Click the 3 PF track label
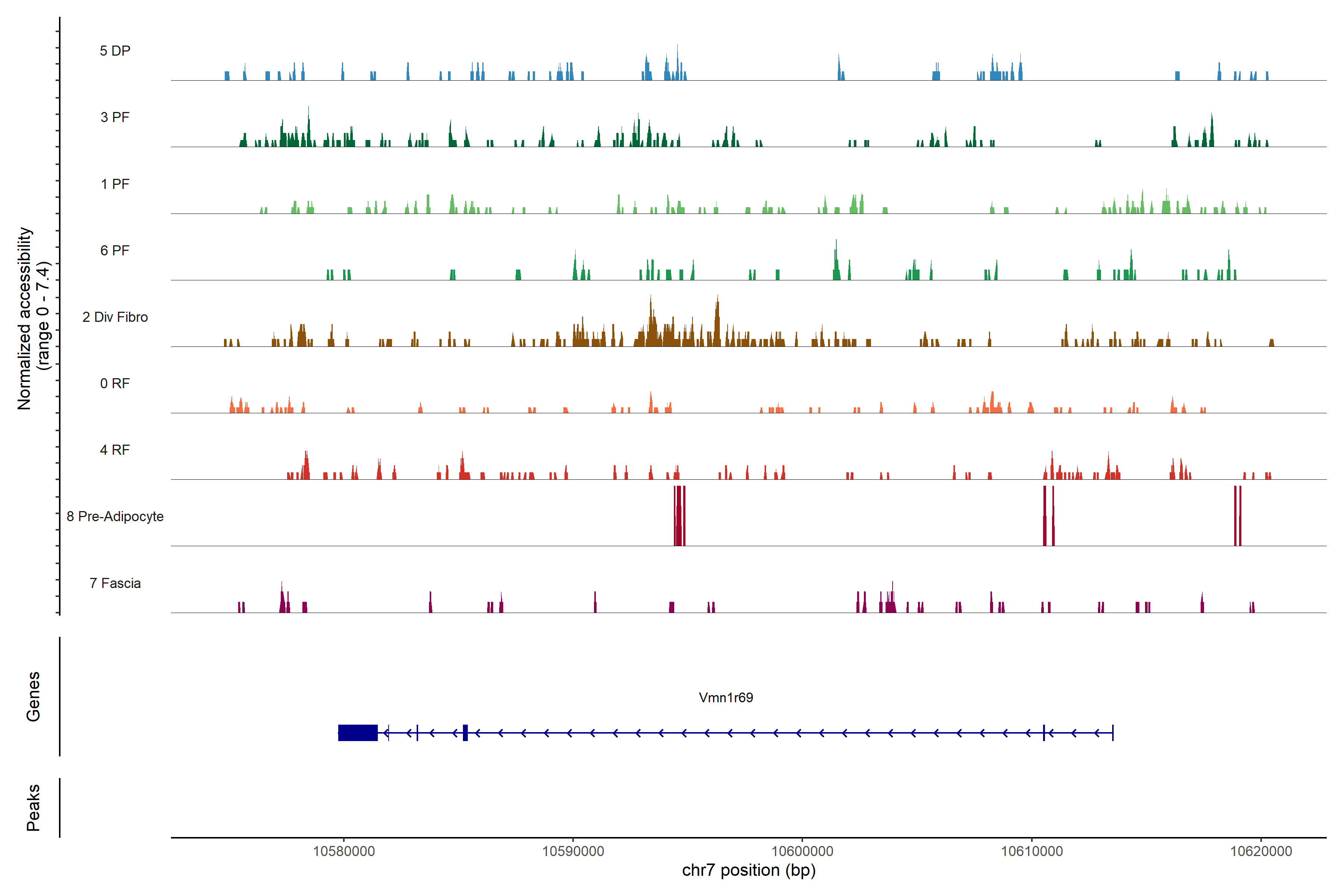The width and height of the screenshot is (1344, 896). pyautogui.click(x=115, y=117)
